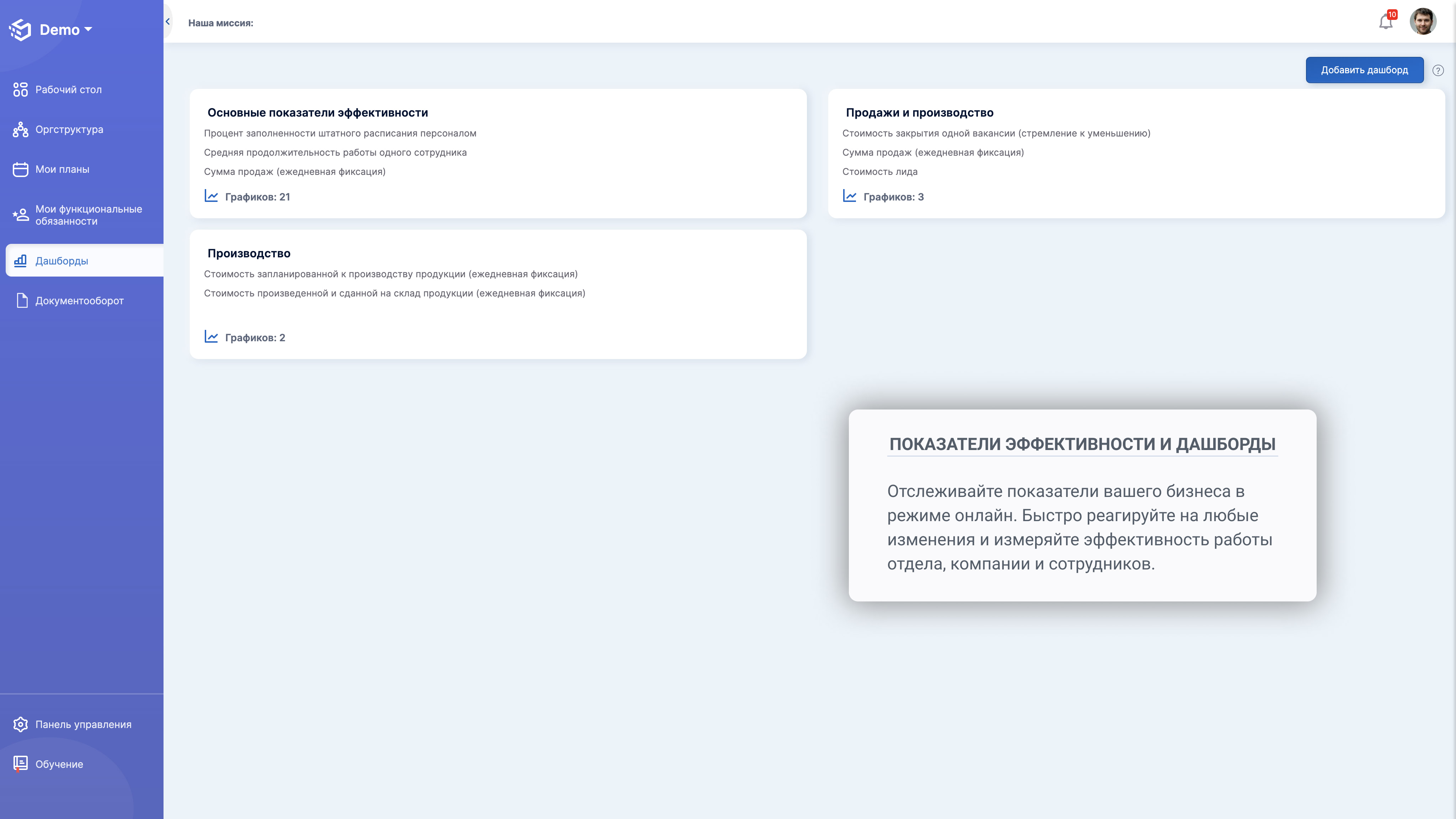Image resolution: width=1456 pixels, height=819 pixels.
Task: Open the help question mark icon
Action: coord(1438,70)
